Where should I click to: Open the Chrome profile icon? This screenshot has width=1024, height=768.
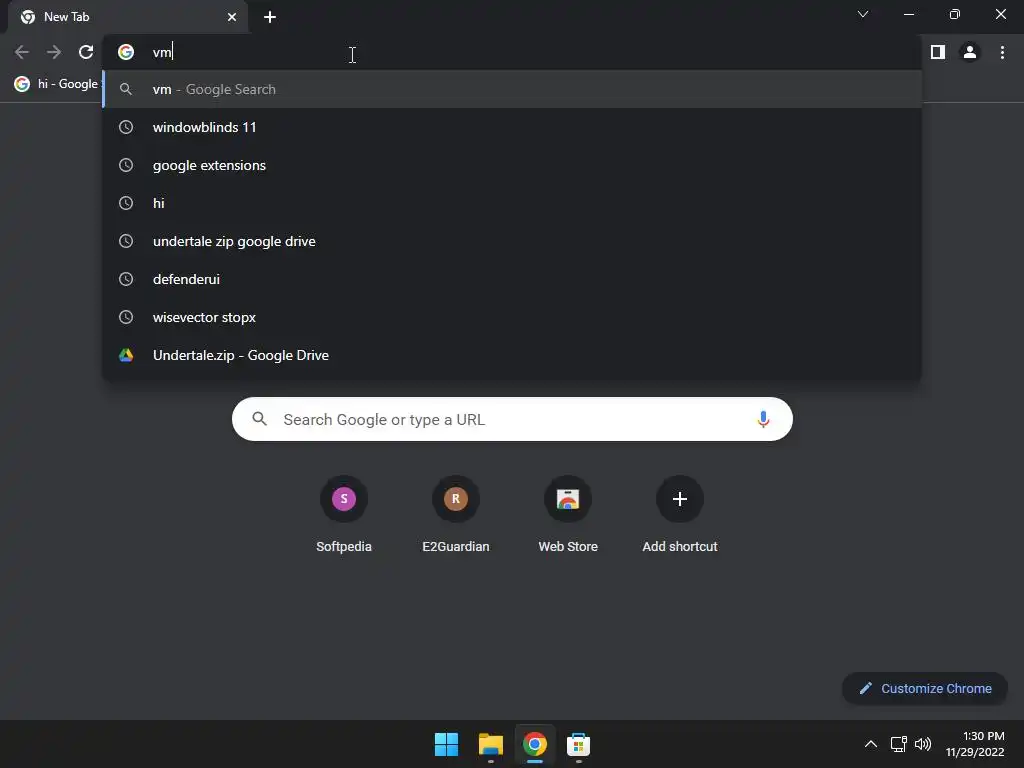point(970,52)
